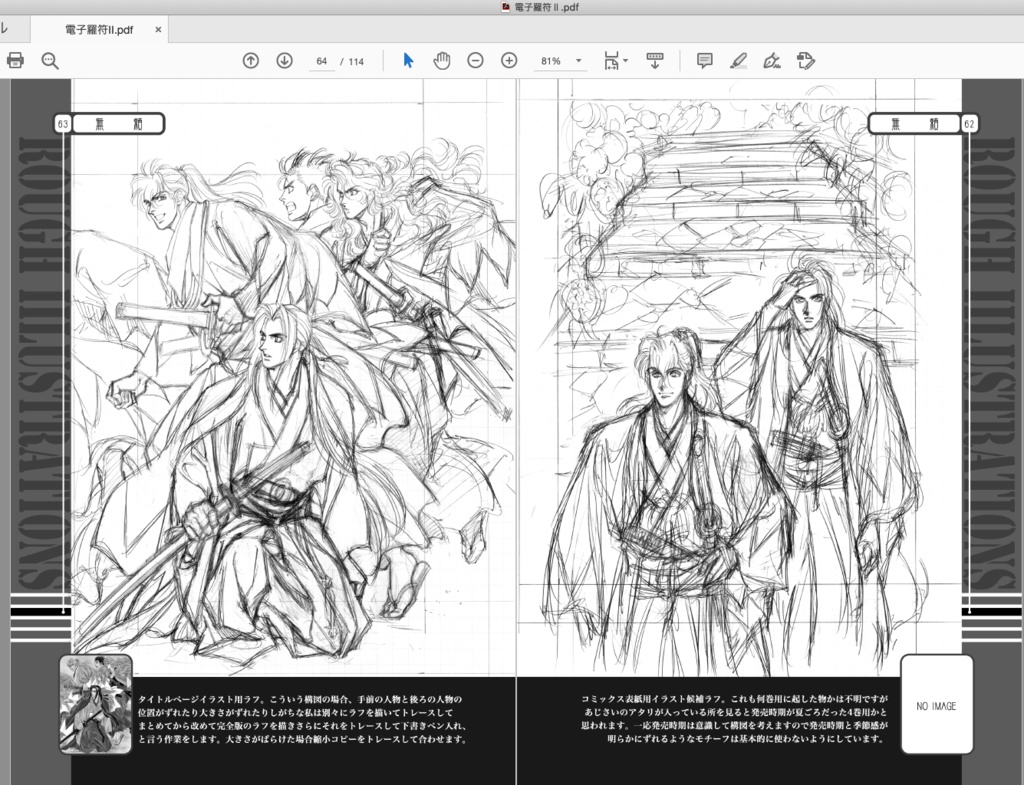1024x785 pixels.
Task: Zoom out with the minus button
Action: click(475, 61)
